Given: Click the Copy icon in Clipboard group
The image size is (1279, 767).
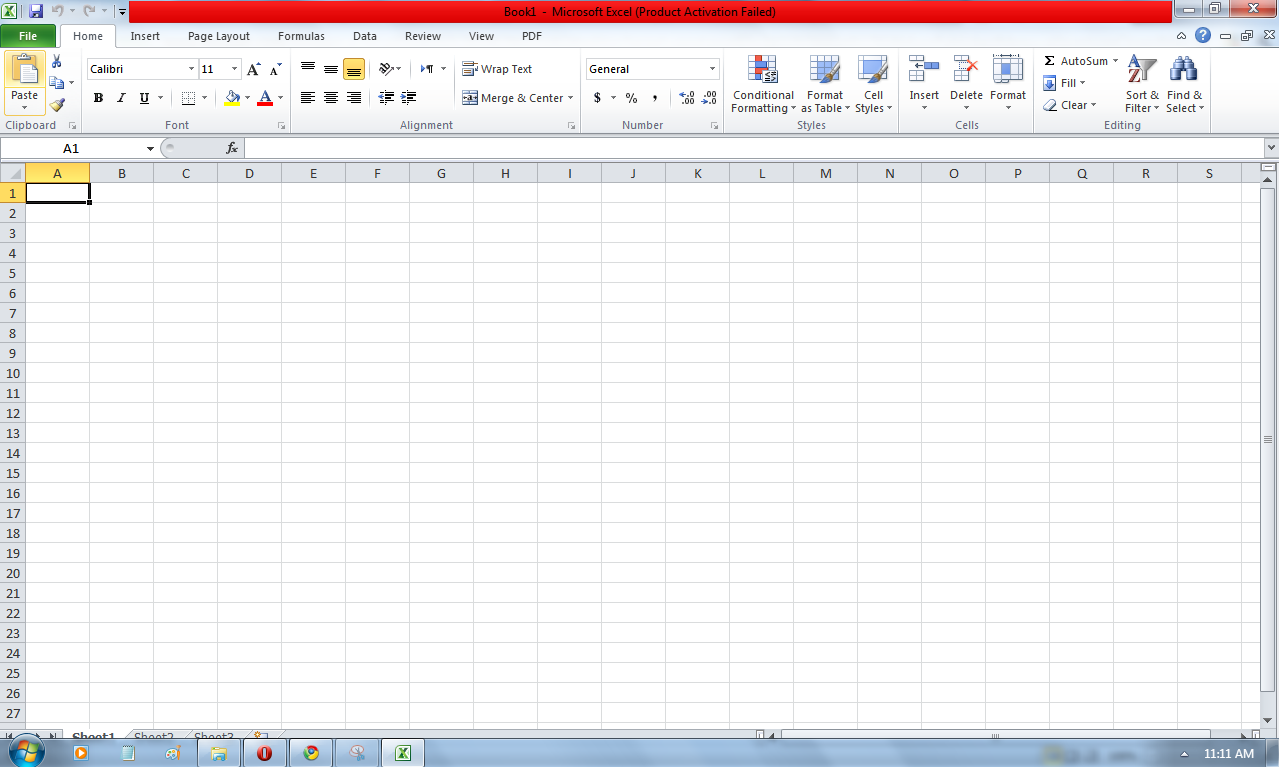Looking at the screenshot, I should [57, 83].
